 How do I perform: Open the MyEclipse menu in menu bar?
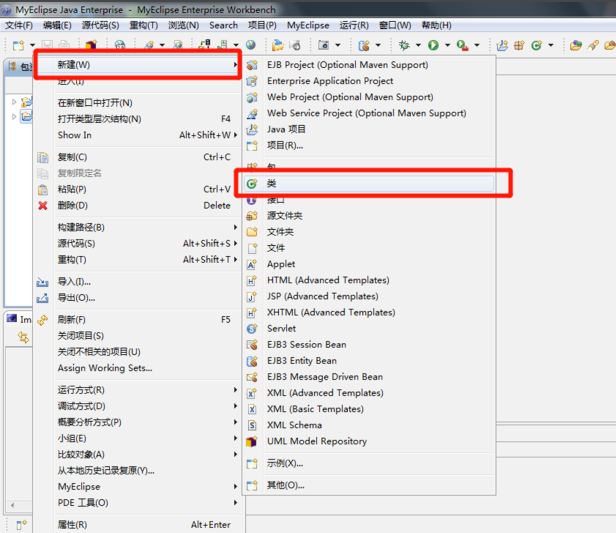(308, 26)
